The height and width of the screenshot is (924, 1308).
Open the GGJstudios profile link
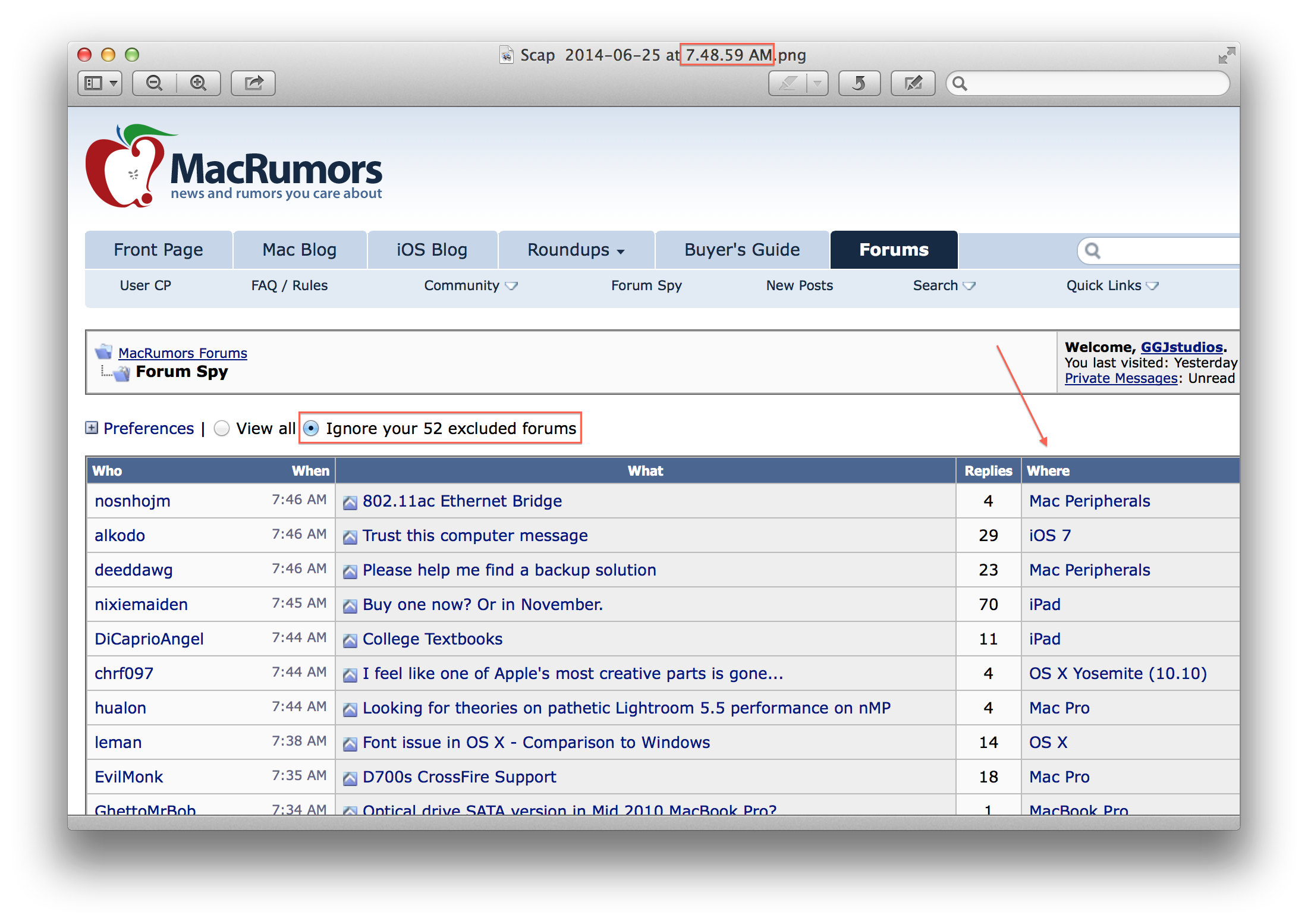click(1181, 347)
